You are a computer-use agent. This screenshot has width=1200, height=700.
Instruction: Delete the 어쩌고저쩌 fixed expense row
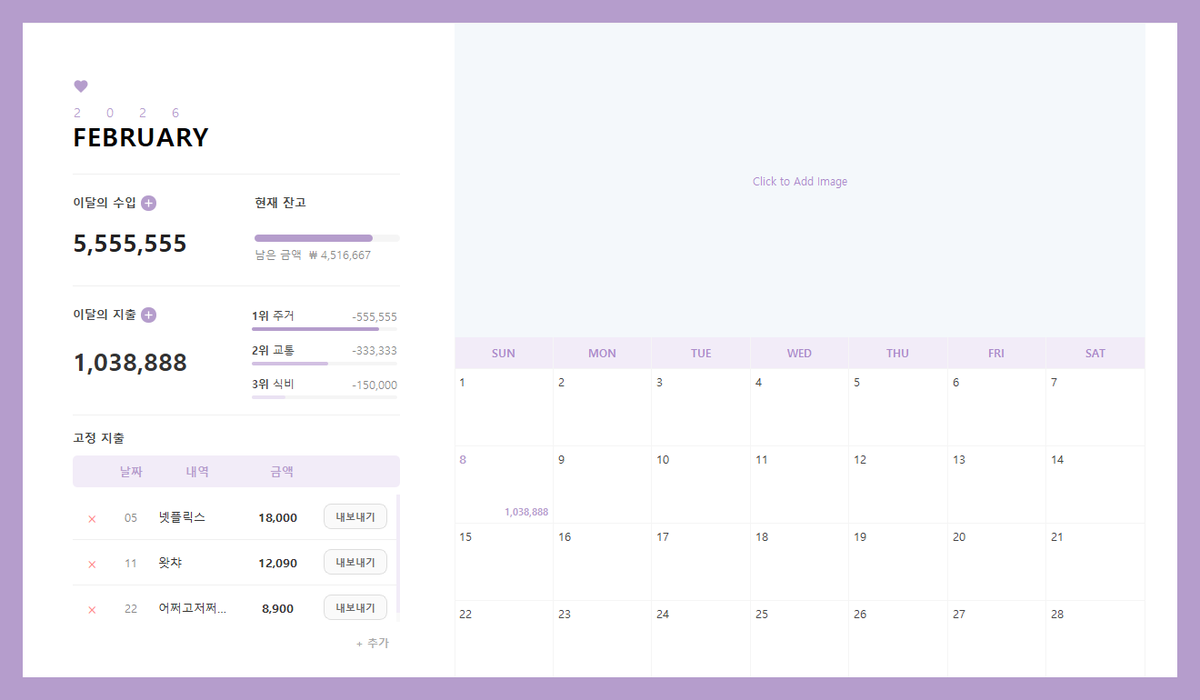tap(92, 609)
